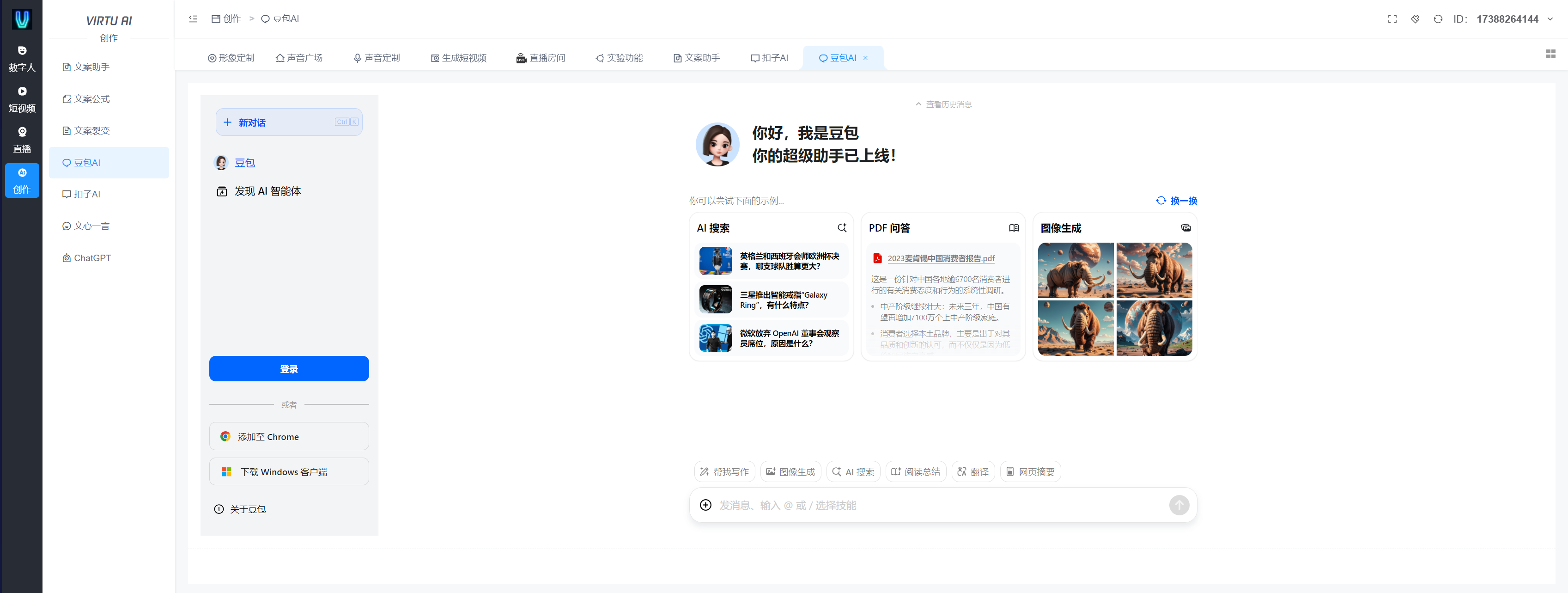Open 文案裂变 in left menu
1568x593 pixels.
point(109,131)
